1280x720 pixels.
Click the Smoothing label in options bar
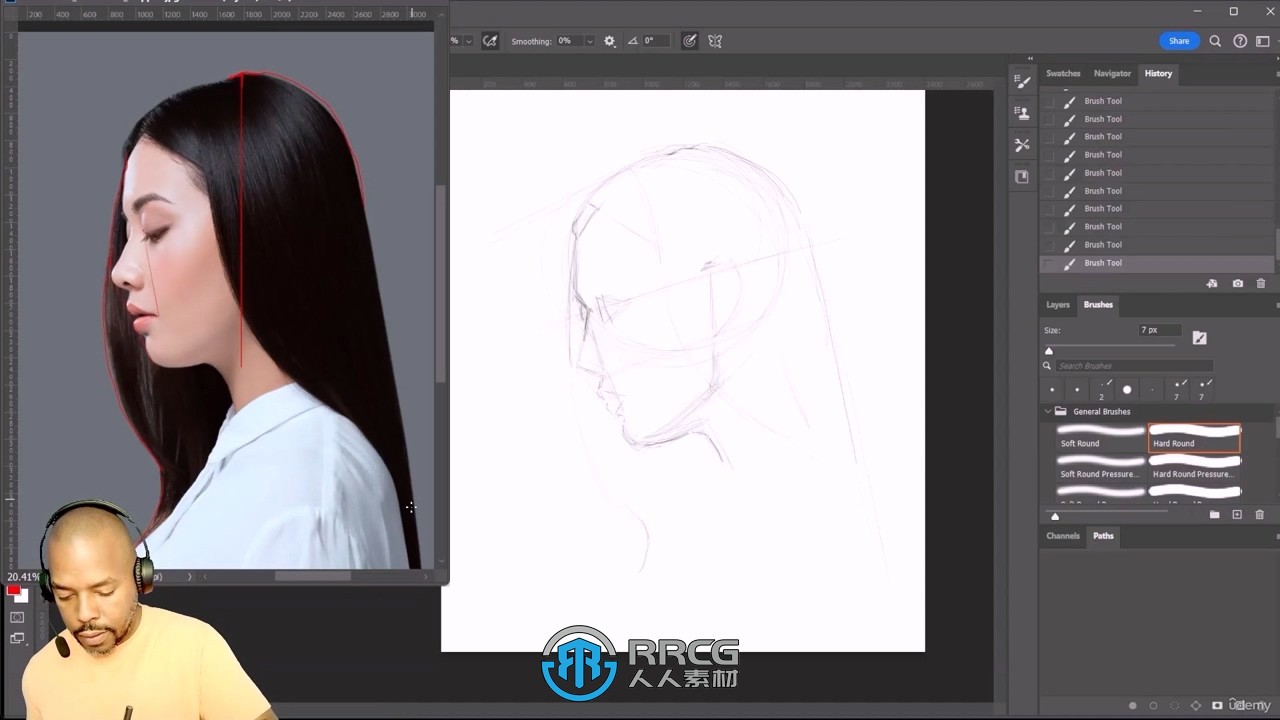click(531, 41)
